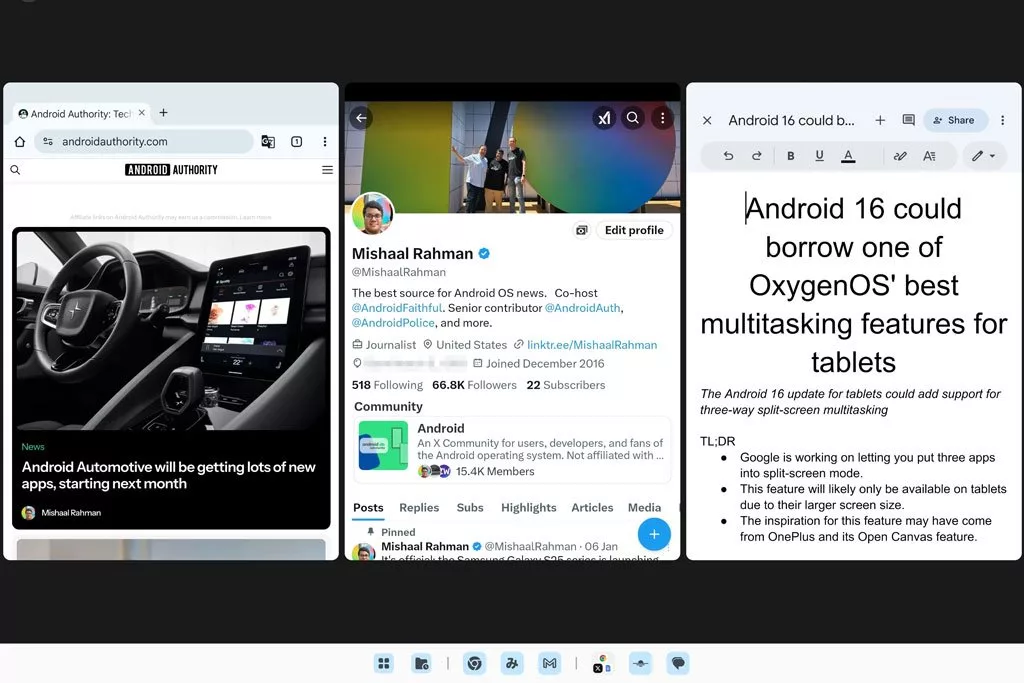The image size is (1024, 683).
Task: Click the Grok icon on X profile
Action: click(x=604, y=118)
